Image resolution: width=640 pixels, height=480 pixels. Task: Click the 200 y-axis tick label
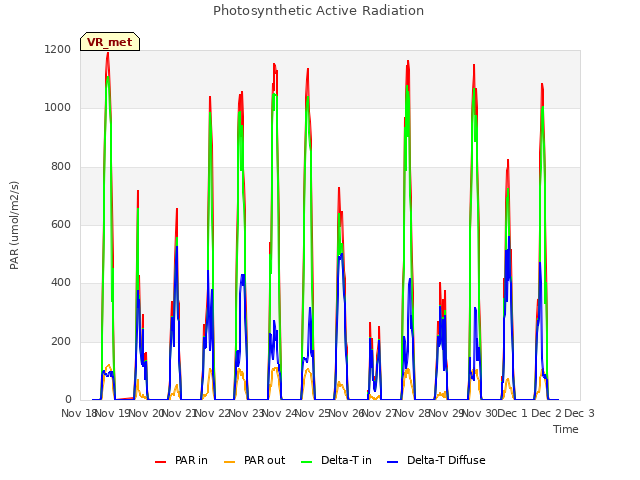pos(61,342)
